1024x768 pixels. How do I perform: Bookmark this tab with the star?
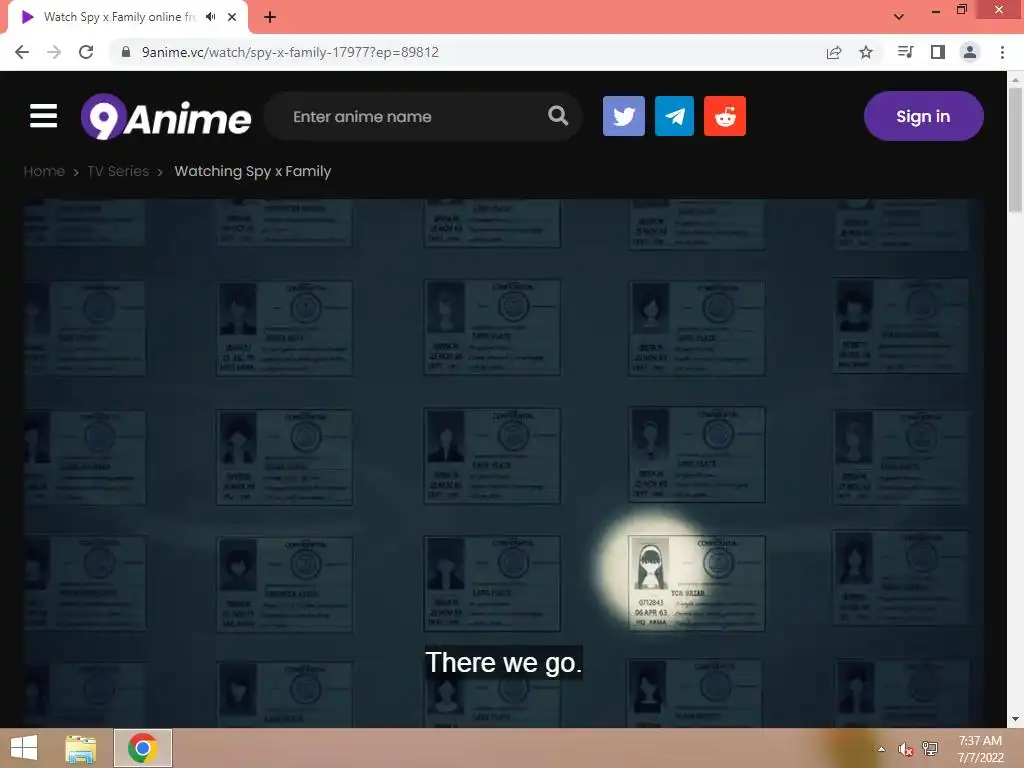[866, 52]
